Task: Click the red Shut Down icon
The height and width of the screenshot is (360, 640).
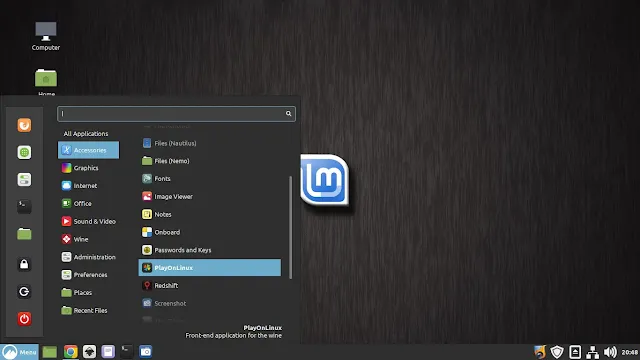Action: click(24, 319)
